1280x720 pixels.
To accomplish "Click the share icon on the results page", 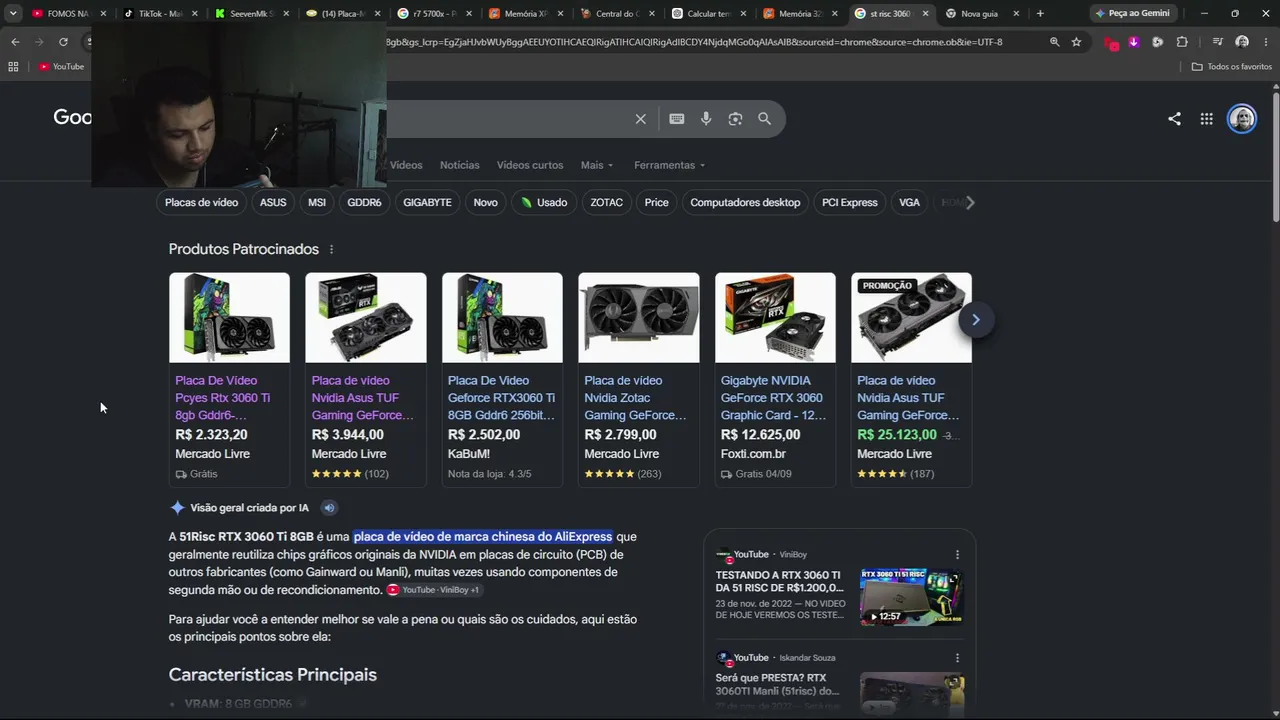I will coord(1174,119).
